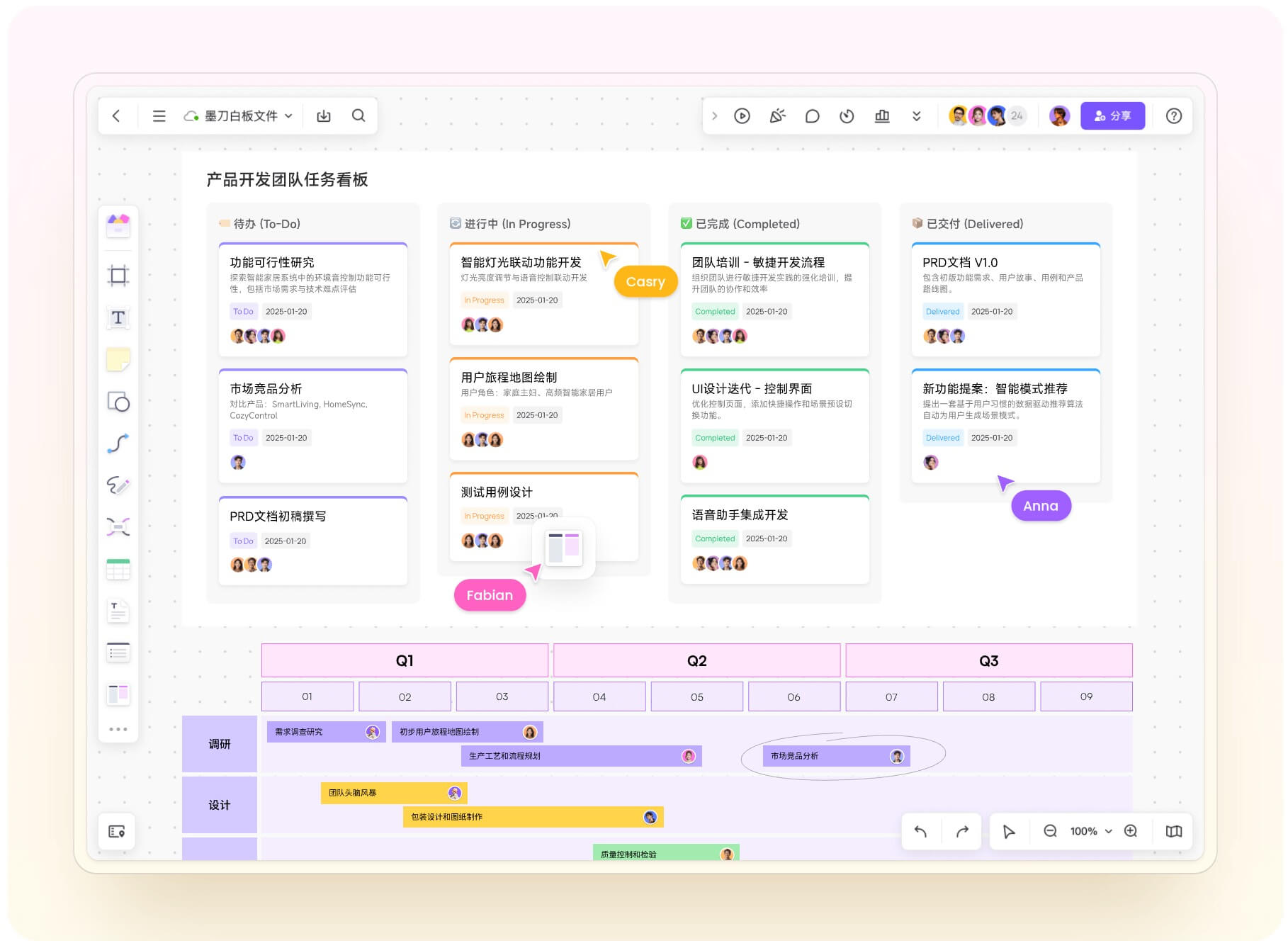
Task: Select the 进行中 (In Progress) column header
Action: tap(510, 224)
